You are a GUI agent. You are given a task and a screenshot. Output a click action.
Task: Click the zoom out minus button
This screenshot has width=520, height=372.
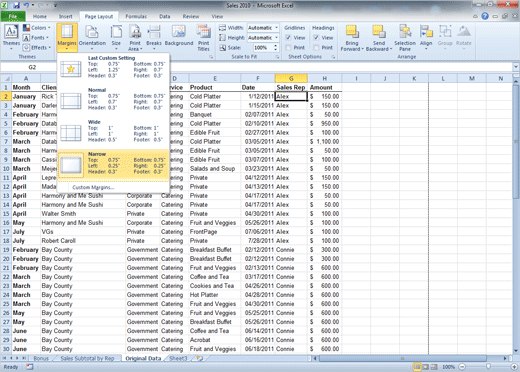tap(462, 367)
